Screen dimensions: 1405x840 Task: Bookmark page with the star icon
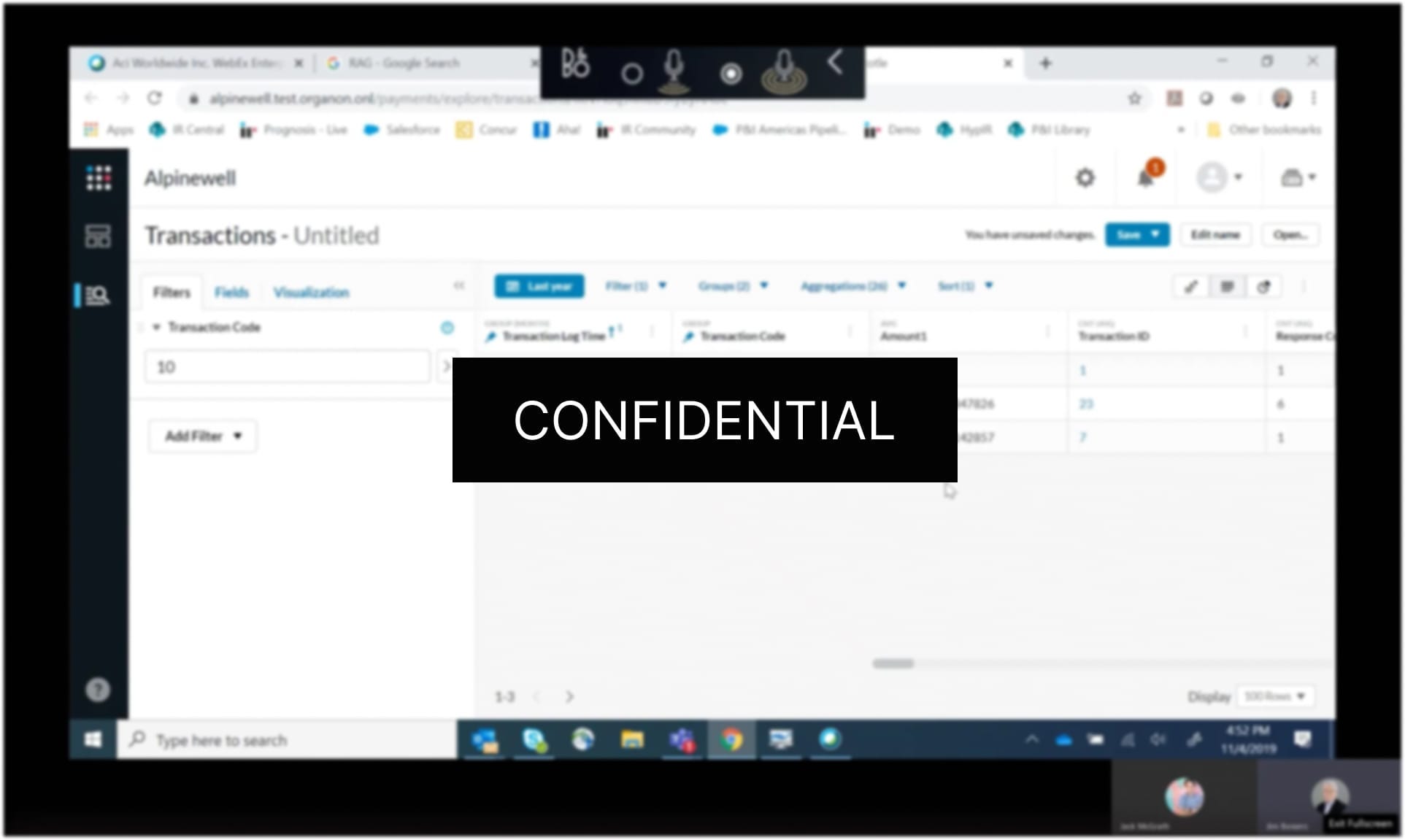(1134, 98)
